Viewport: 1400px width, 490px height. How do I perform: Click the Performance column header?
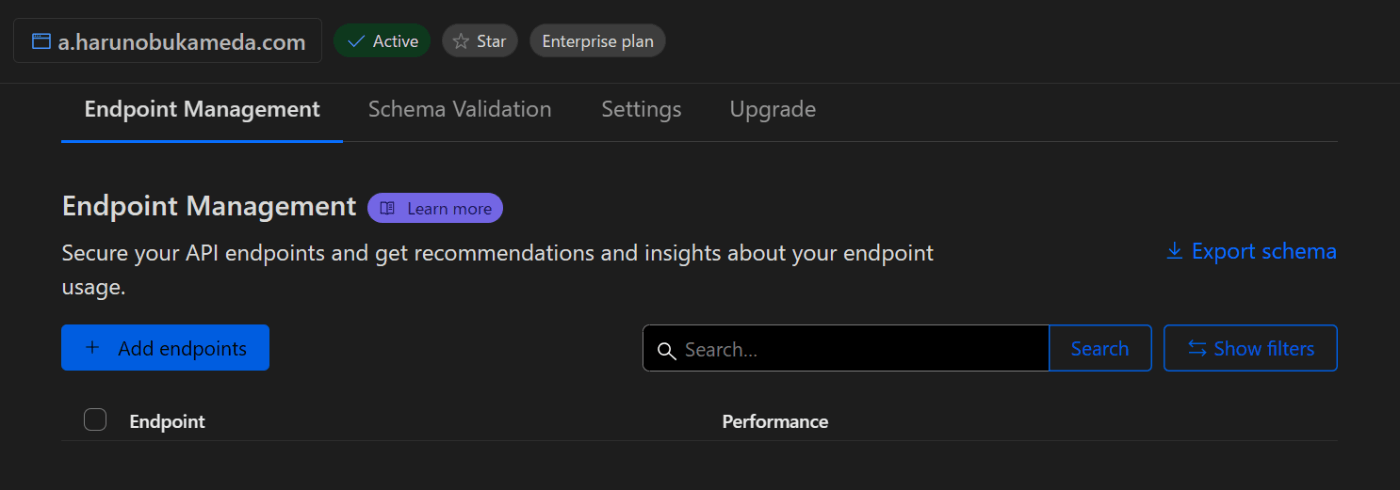[x=775, y=421]
